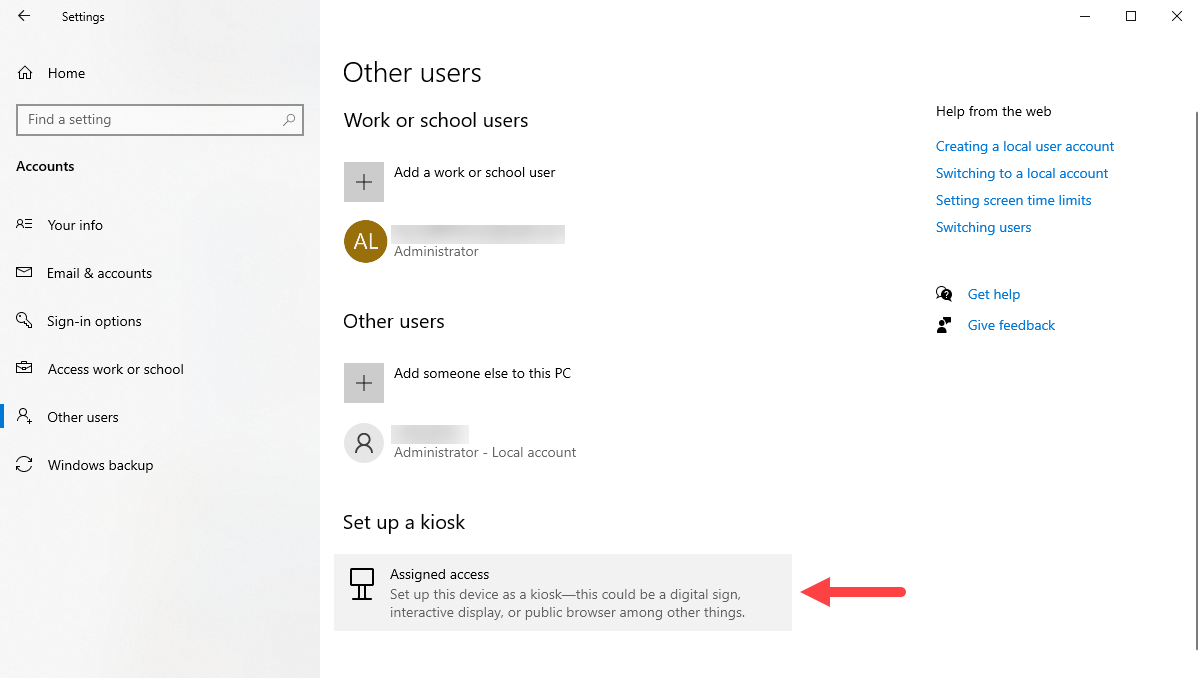The height and width of the screenshot is (678, 1200).
Task: Open Assigned access kiosk setup
Action: pos(563,592)
